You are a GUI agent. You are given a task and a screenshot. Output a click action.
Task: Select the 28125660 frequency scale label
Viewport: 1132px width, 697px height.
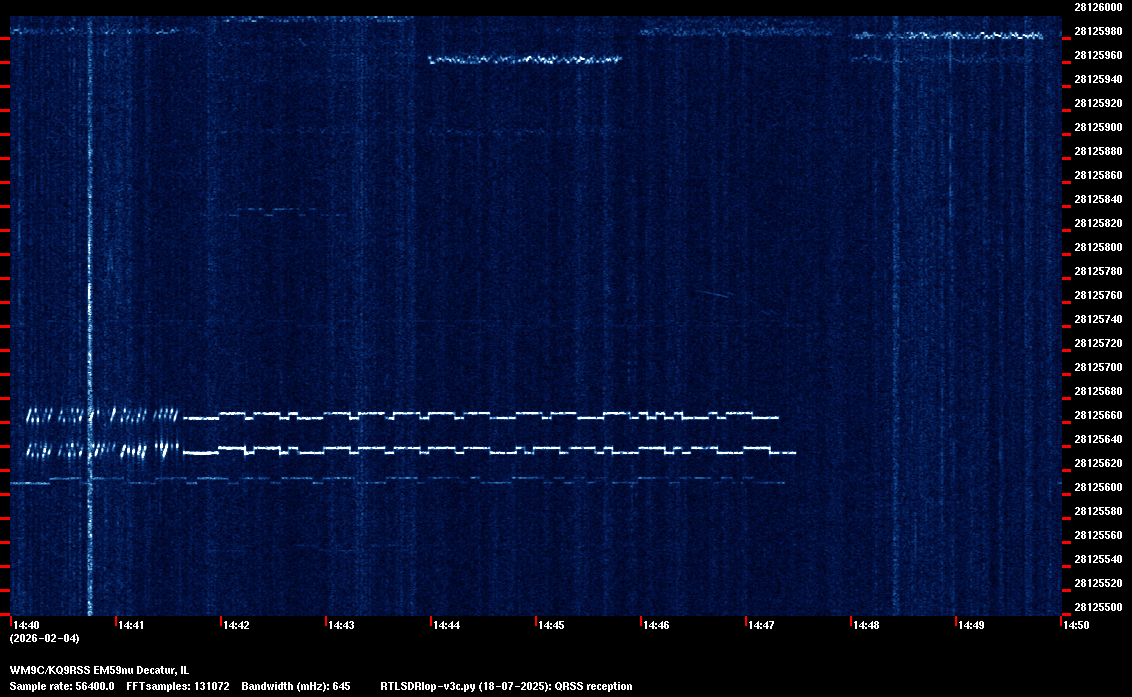click(x=1097, y=415)
